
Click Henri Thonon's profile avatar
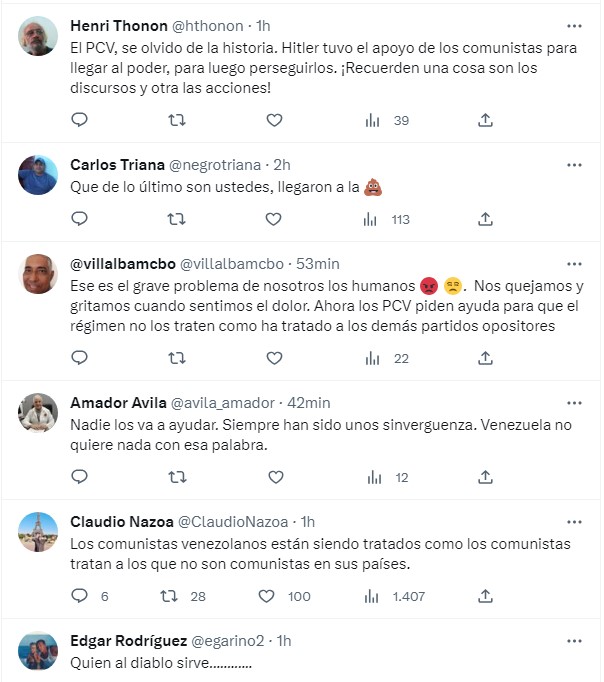[38, 35]
